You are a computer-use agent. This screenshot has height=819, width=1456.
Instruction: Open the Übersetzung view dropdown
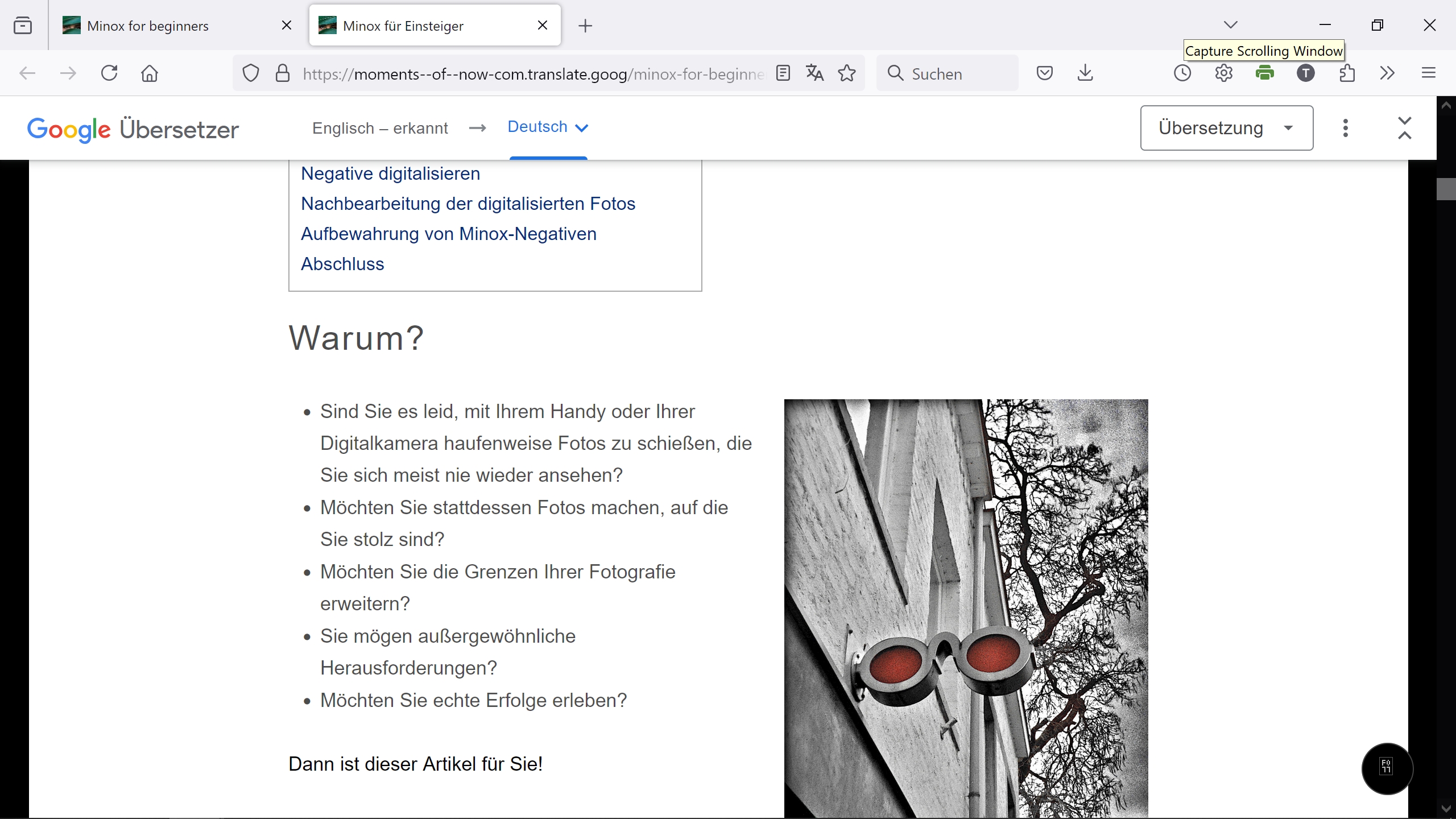[x=1226, y=128]
